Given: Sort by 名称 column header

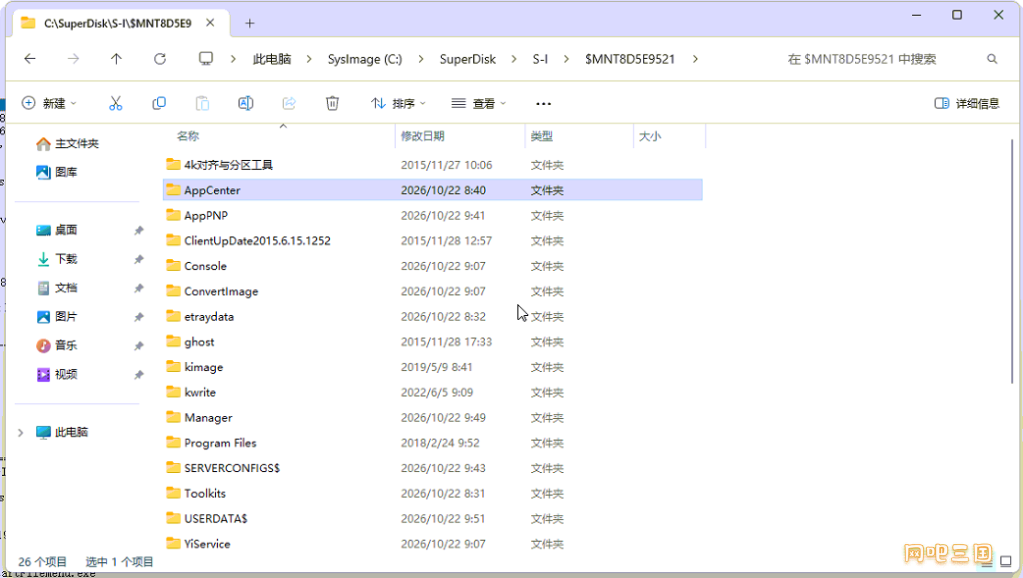Looking at the screenshot, I should pyautogui.click(x=188, y=136).
